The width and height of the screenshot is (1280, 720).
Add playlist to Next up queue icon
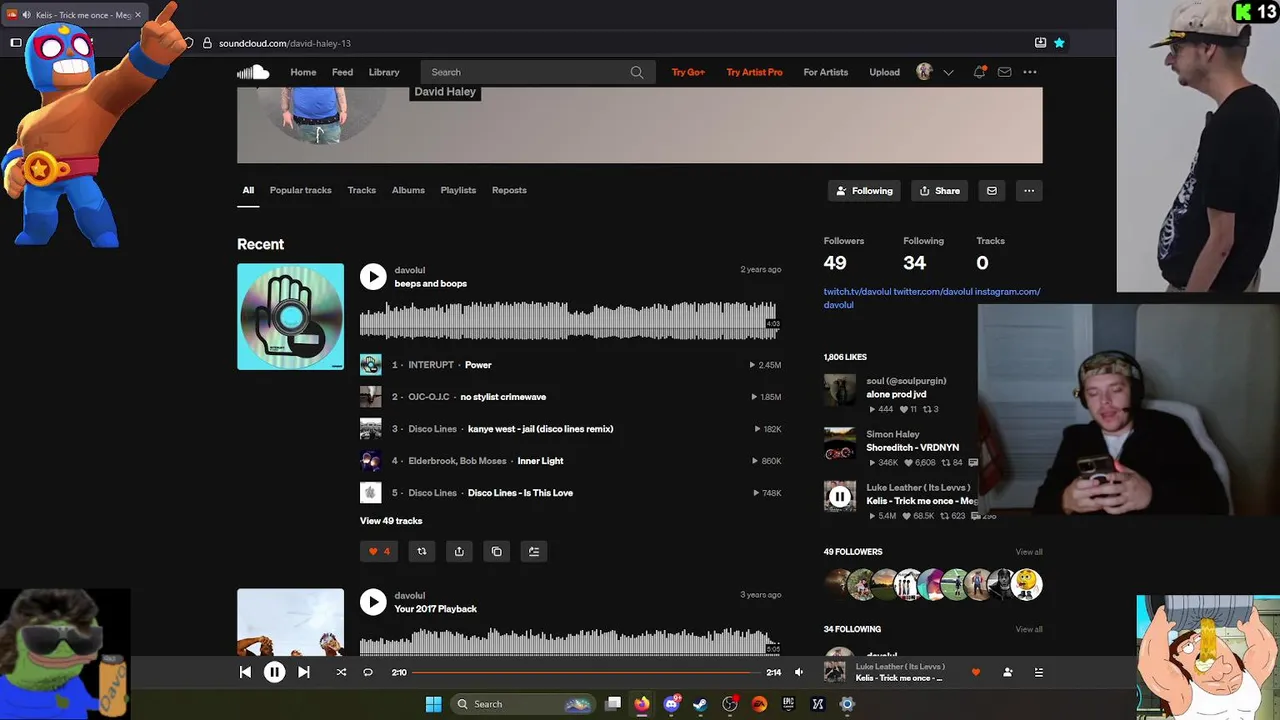coord(534,551)
